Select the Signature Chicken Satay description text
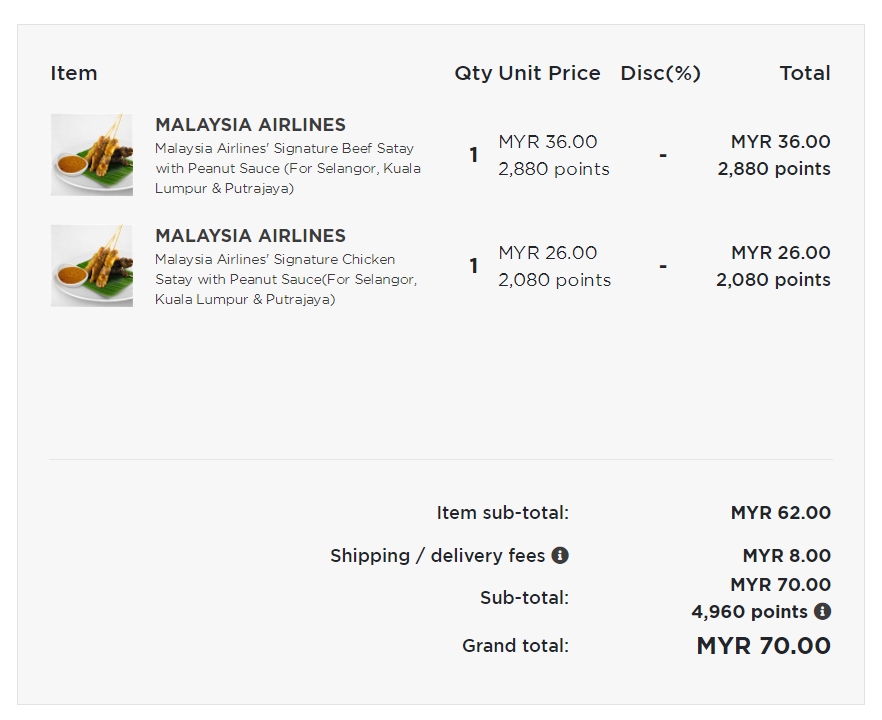Viewport: 882px width, 720px height. pyautogui.click(x=286, y=279)
